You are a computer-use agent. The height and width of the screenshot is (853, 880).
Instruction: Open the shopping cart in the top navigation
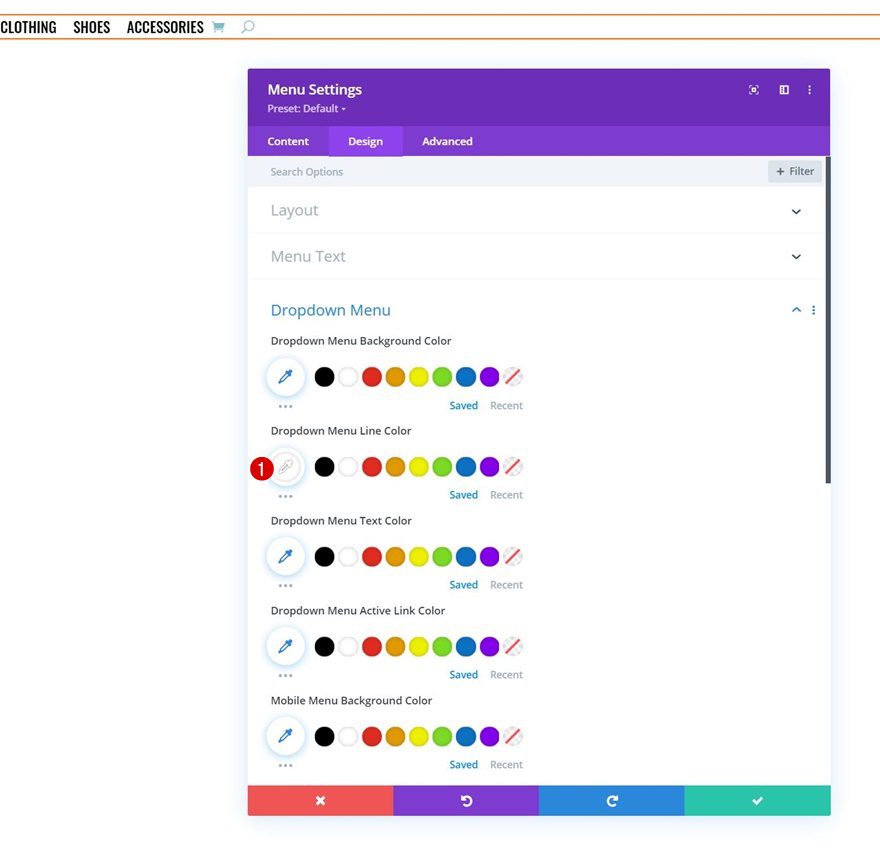point(218,27)
